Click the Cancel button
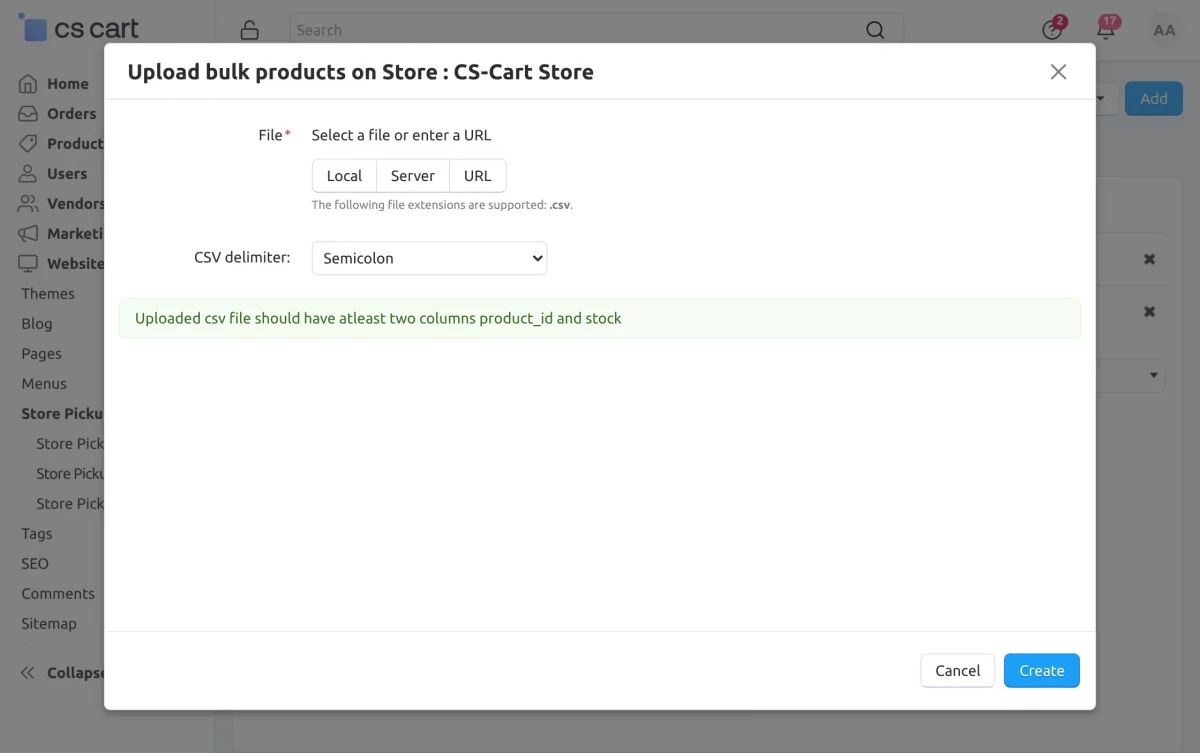The image size is (1200, 753). [x=958, y=671]
